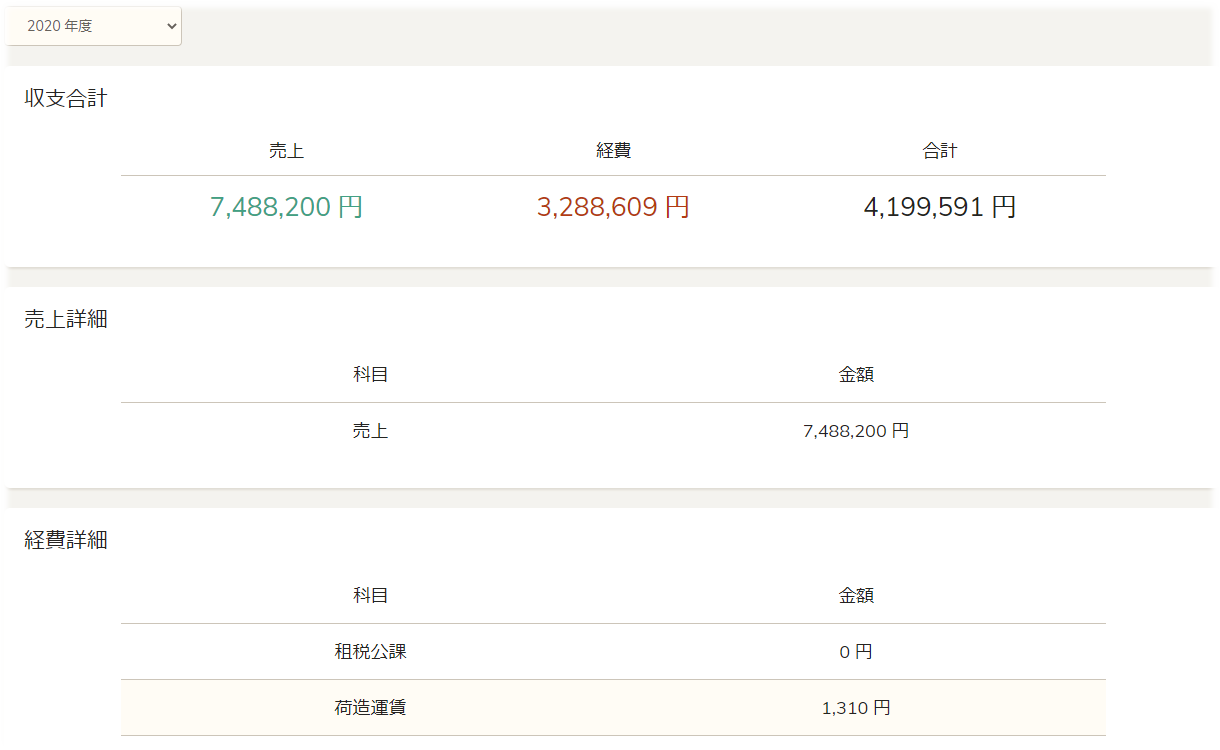Select the highlighted 荷造運賃 row label

click(370, 707)
